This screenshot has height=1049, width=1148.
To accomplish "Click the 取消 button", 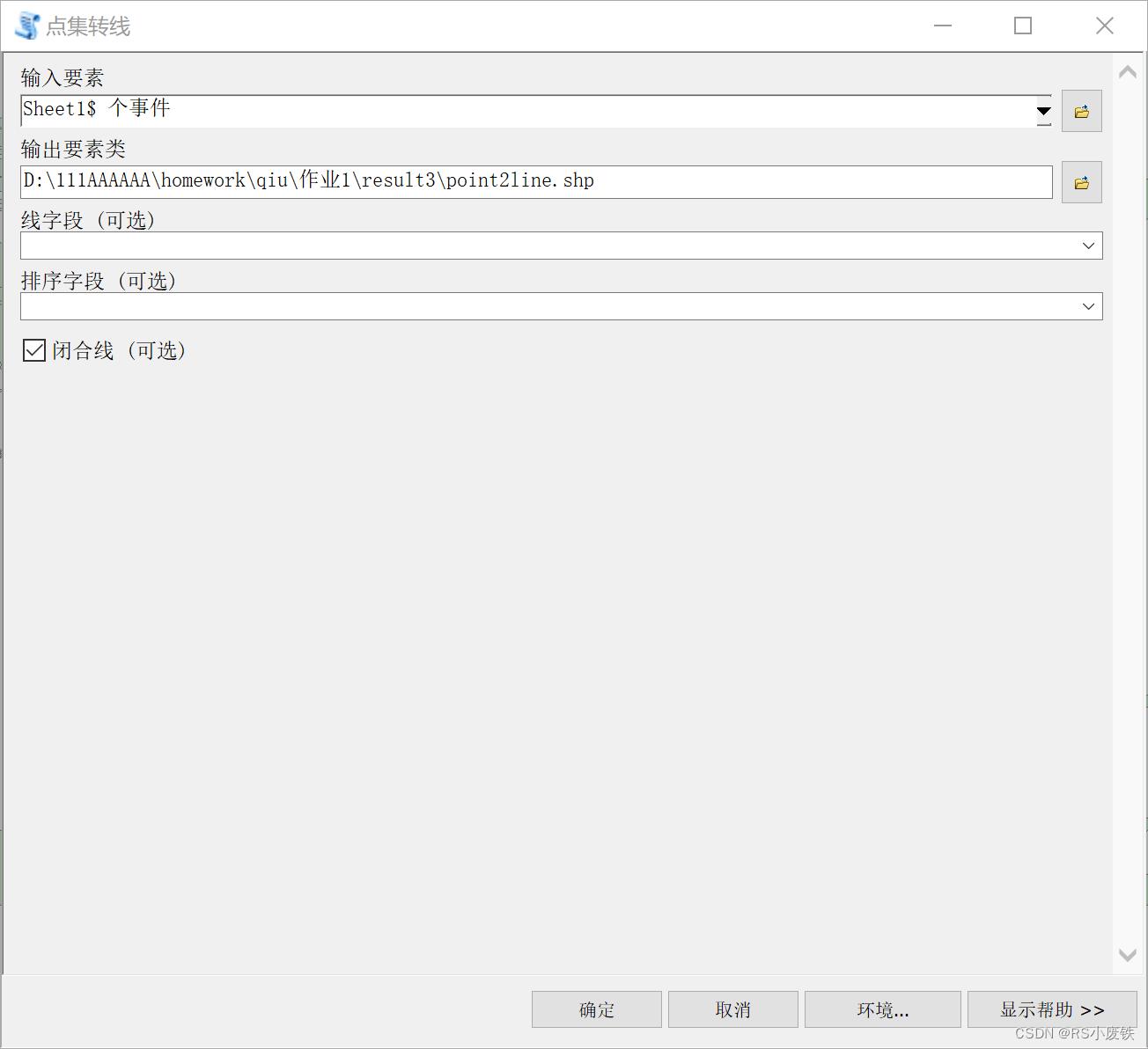I will tap(733, 1009).
